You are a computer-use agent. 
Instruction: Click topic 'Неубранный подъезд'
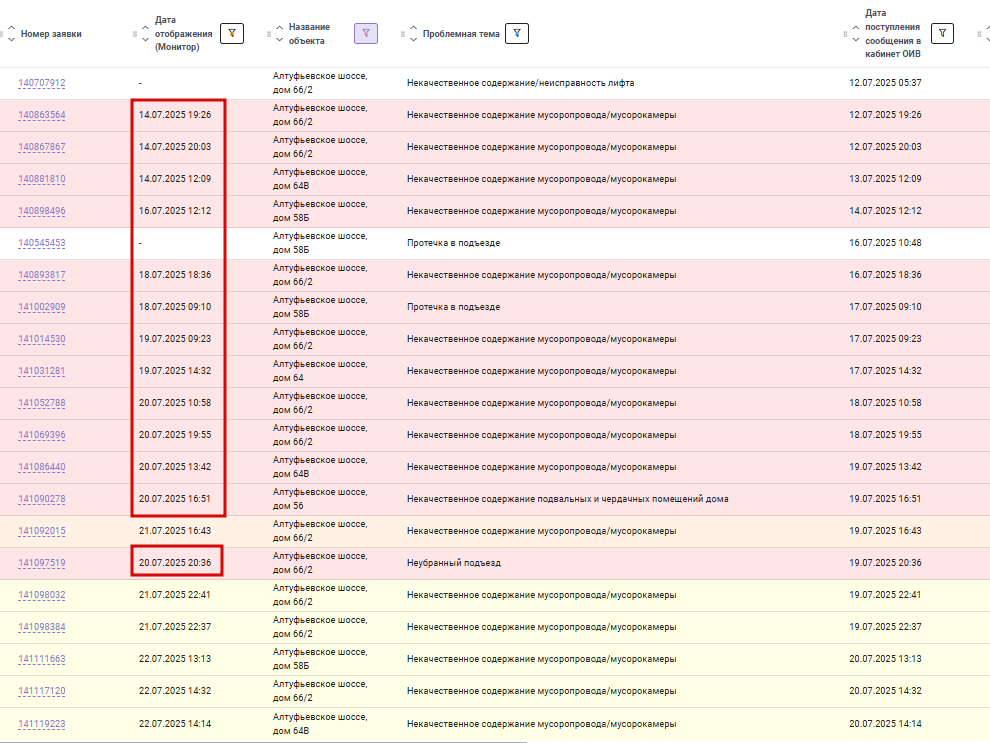click(x=453, y=562)
